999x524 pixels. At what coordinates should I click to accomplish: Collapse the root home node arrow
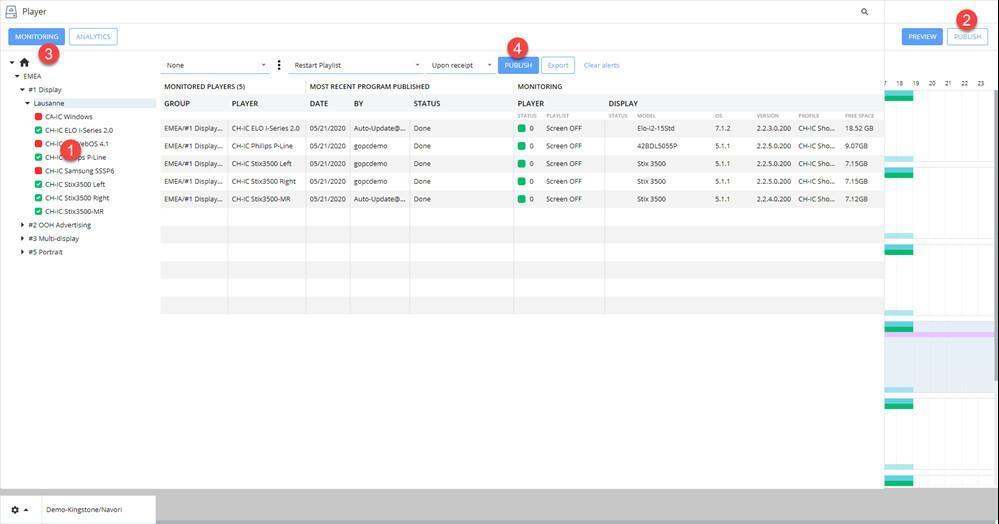(x=11, y=62)
